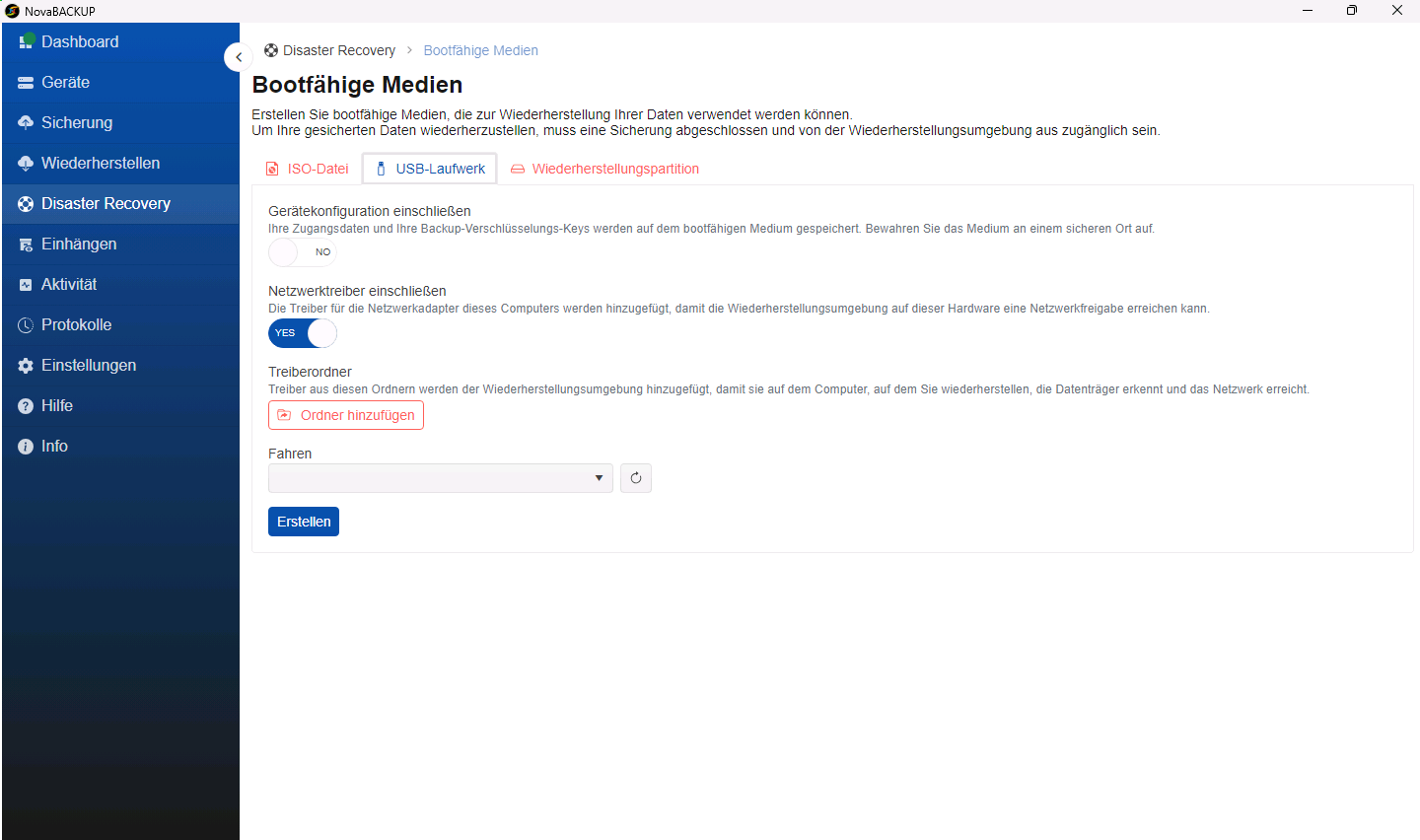
Task: Enable Gerätekonfiguration einschließen toggle
Action: [303, 252]
